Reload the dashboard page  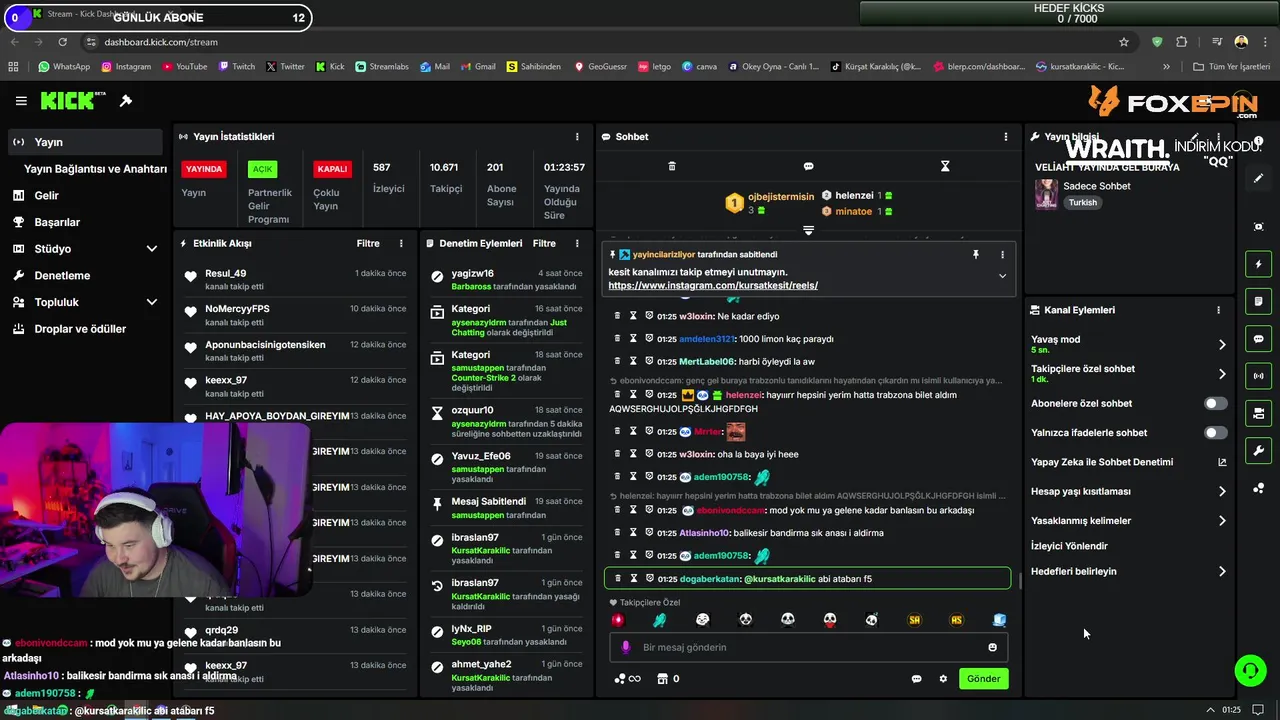[x=62, y=42]
